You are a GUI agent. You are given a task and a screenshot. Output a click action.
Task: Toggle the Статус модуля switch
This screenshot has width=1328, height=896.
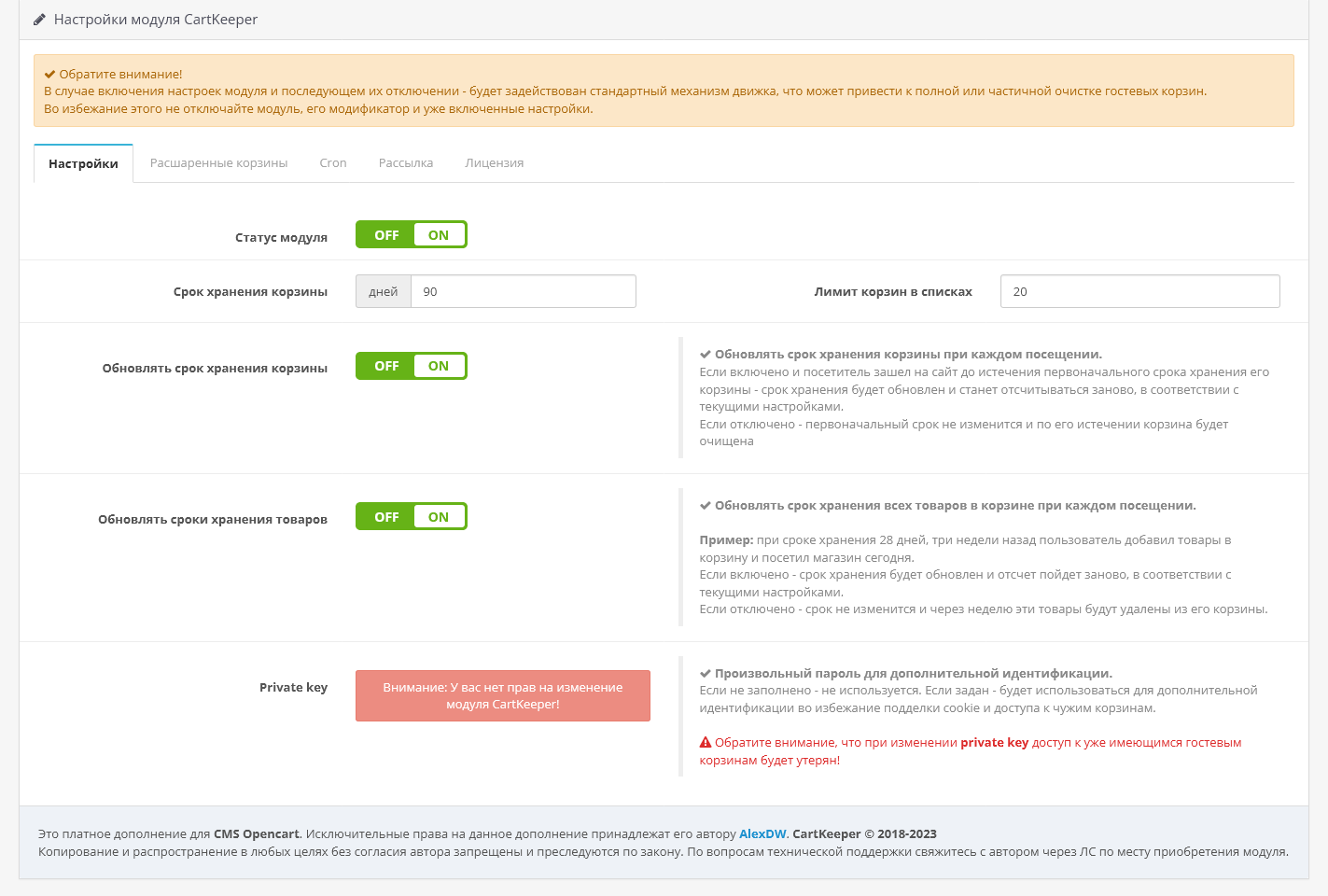[x=412, y=235]
